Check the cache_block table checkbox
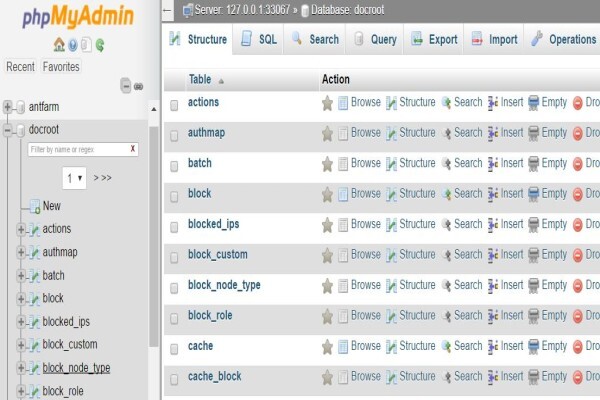Image resolution: width=600 pixels, height=400 pixels. pyautogui.click(x=174, y=379)
